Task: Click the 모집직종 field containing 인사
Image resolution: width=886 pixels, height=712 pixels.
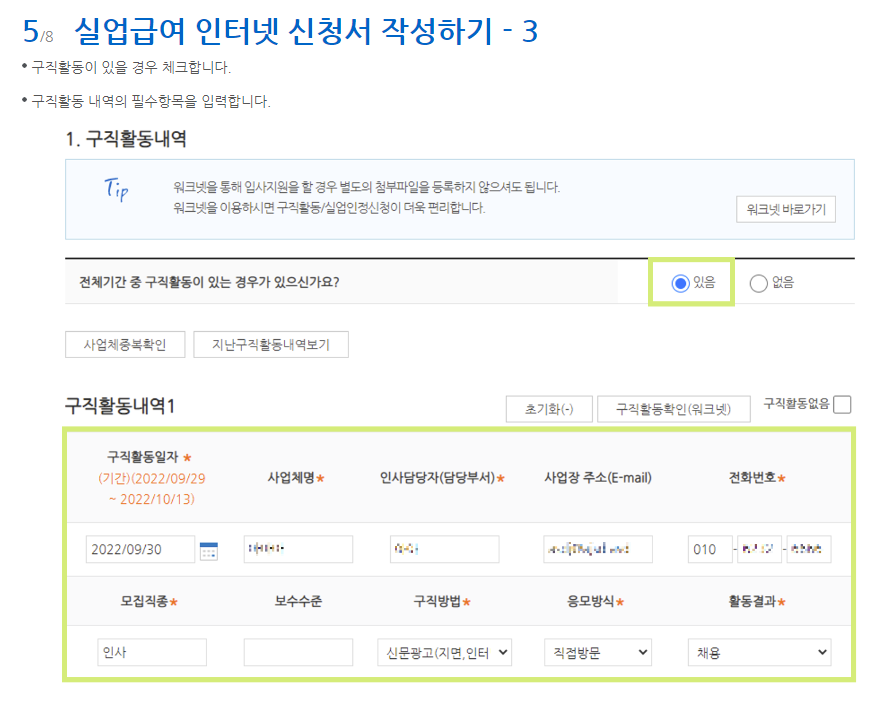Action: pyautogui.click(x=151, y=651)
